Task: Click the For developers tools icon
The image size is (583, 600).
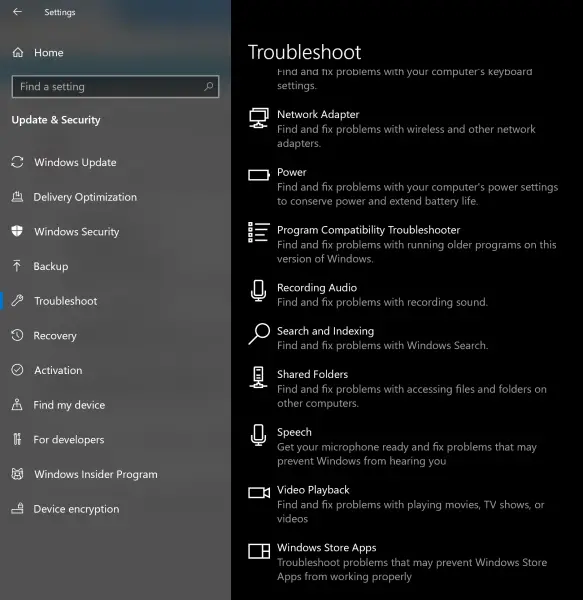Action: pyautogui.click(x=17, y=439)
